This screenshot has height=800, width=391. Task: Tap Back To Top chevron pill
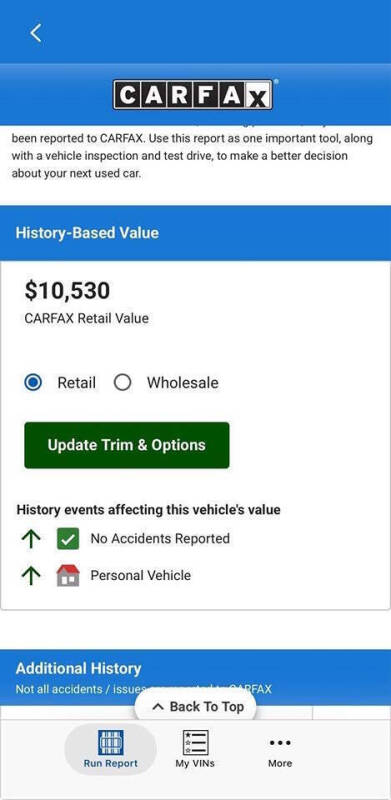click(196, 707)
